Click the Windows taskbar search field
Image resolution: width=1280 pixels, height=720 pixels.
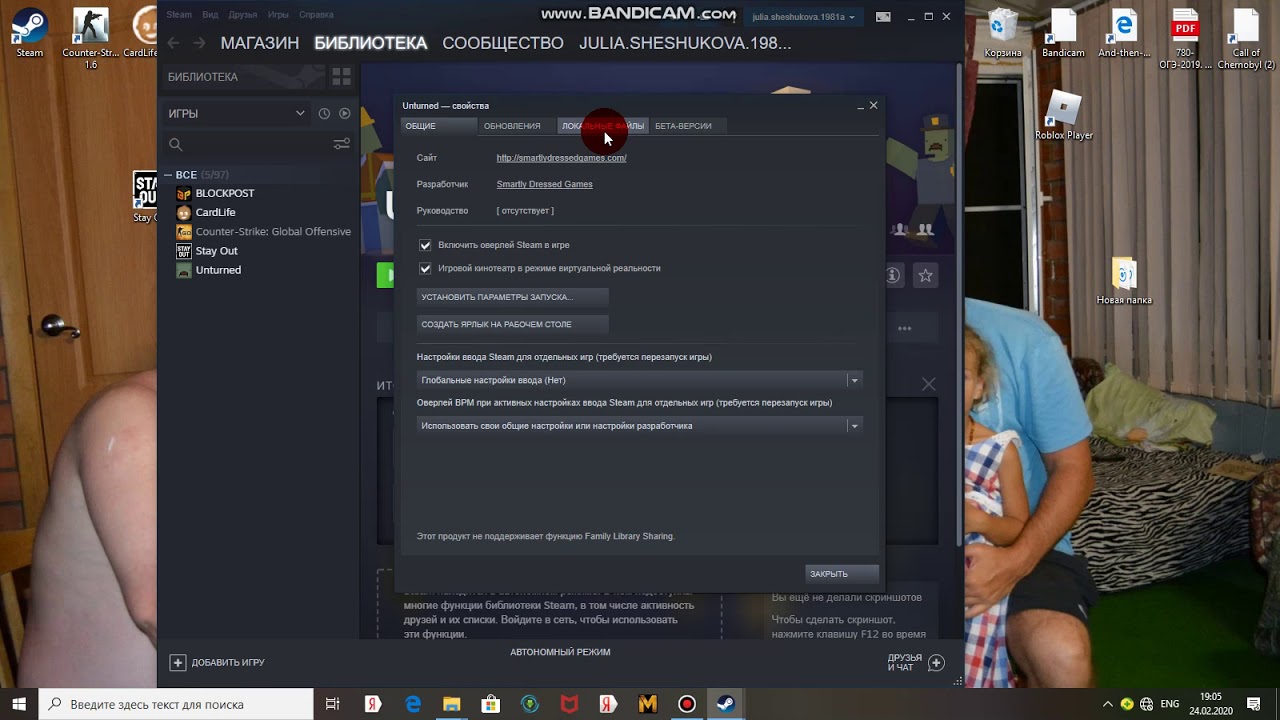coord(176,704)
